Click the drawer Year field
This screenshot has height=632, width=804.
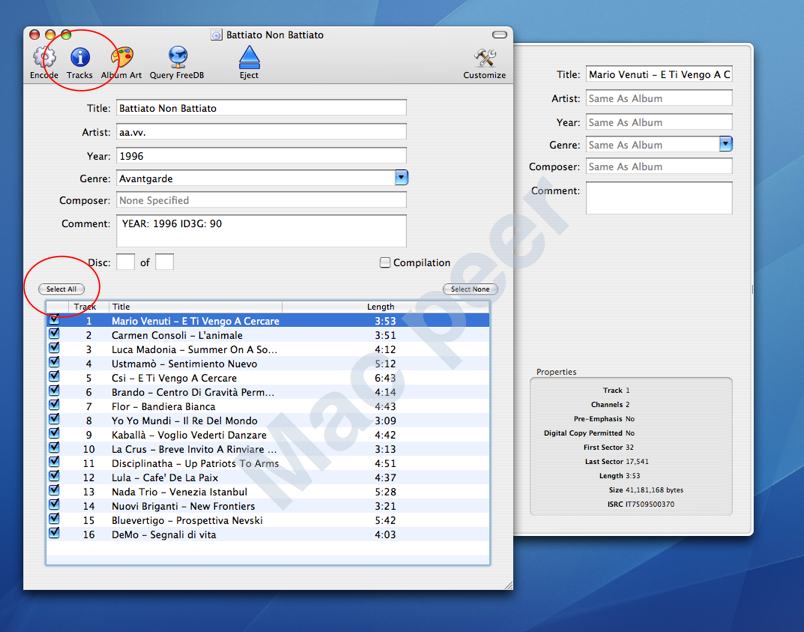[x=659, y=122]
